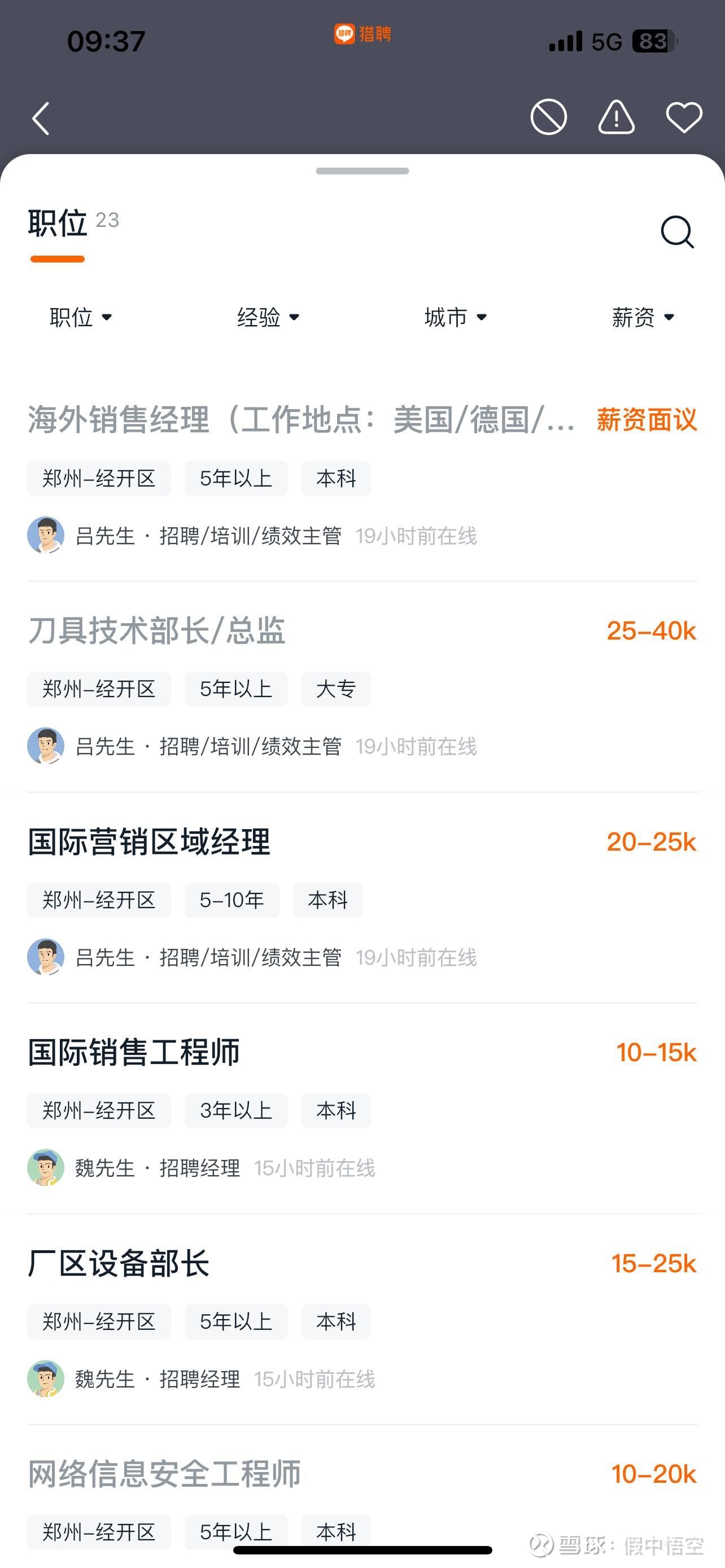Expand the 职位 filter dropdown
This screenshot has height=1568, width=725.
[x=81, y=317]
